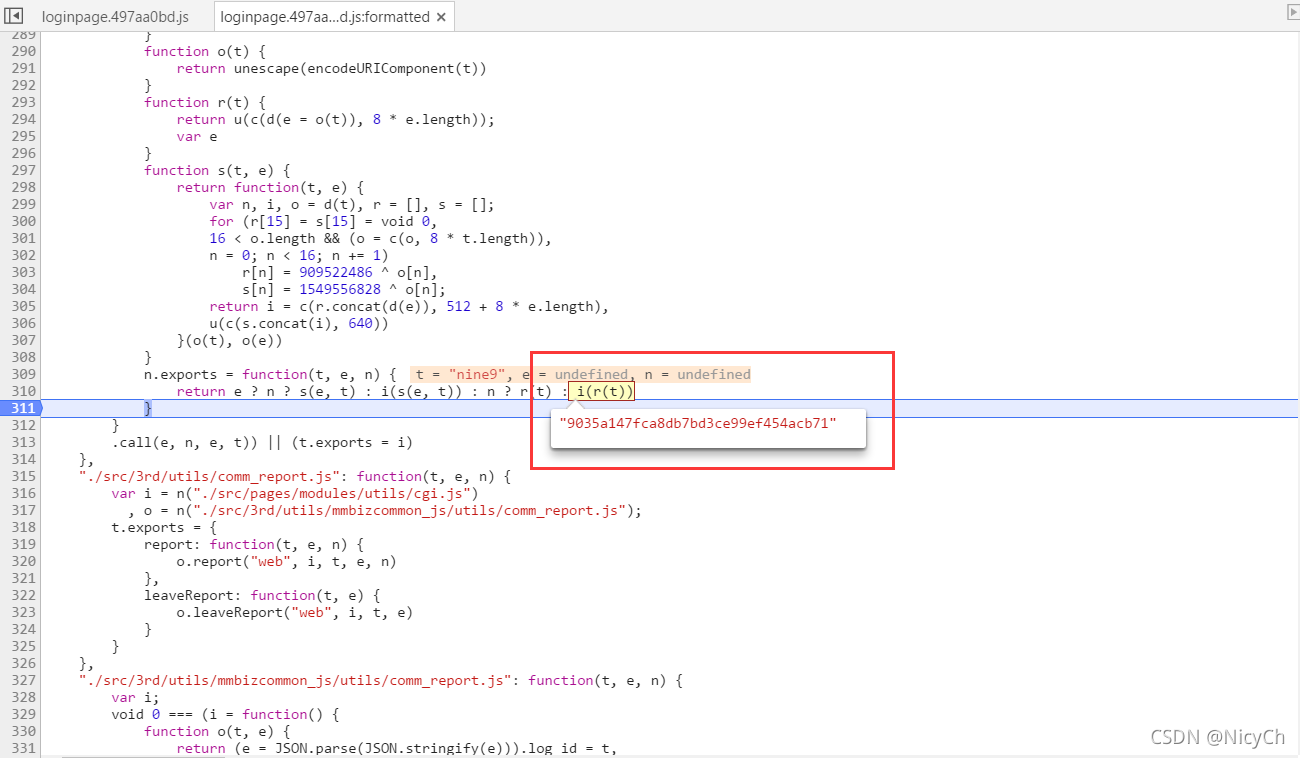Viewport: 1300px width, 758px height.
Task: Set breakpoint on line number 310
Action: pos(23,391)
